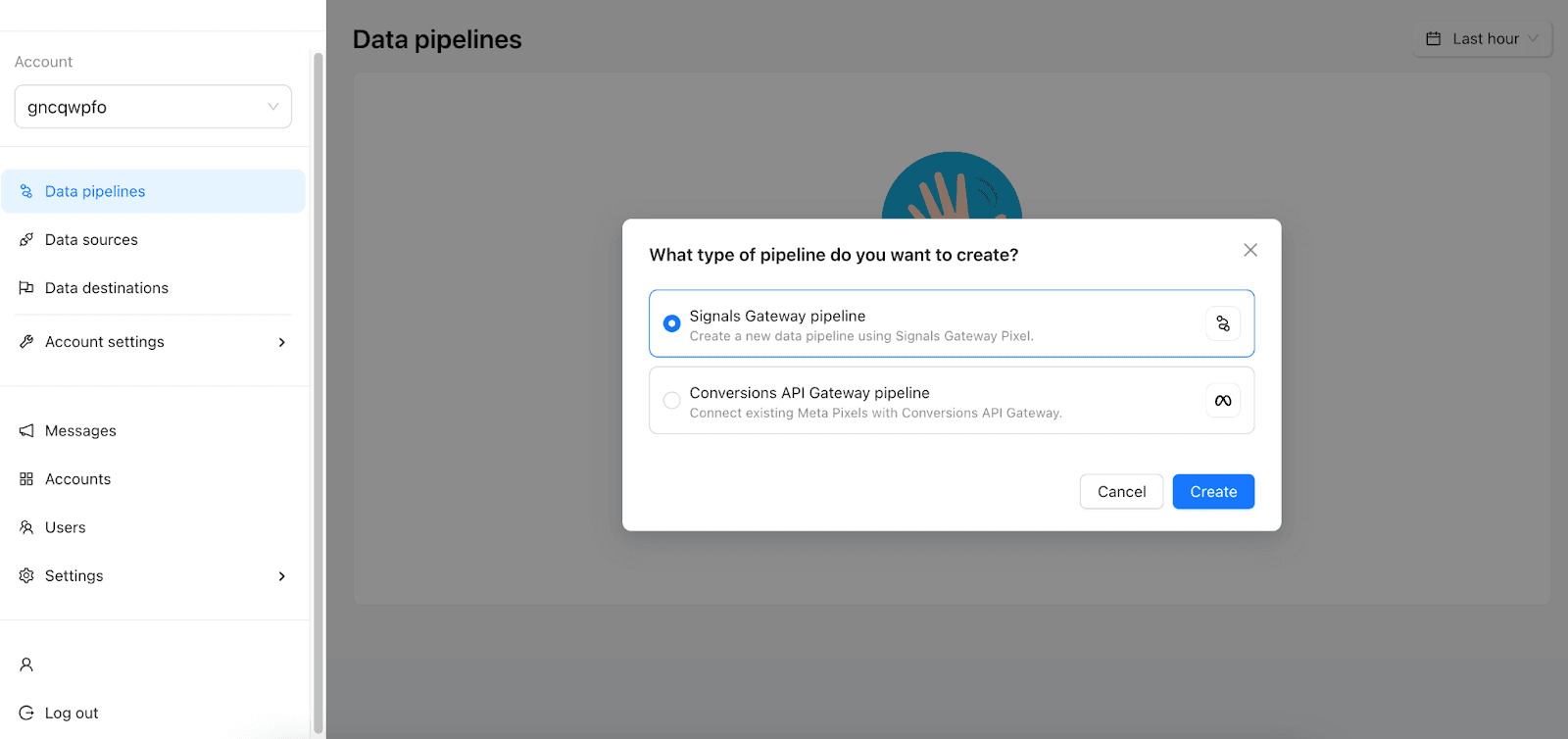Click the Messages megaphone icon
Screen dimensions: 1568x739
click(26, 430)
